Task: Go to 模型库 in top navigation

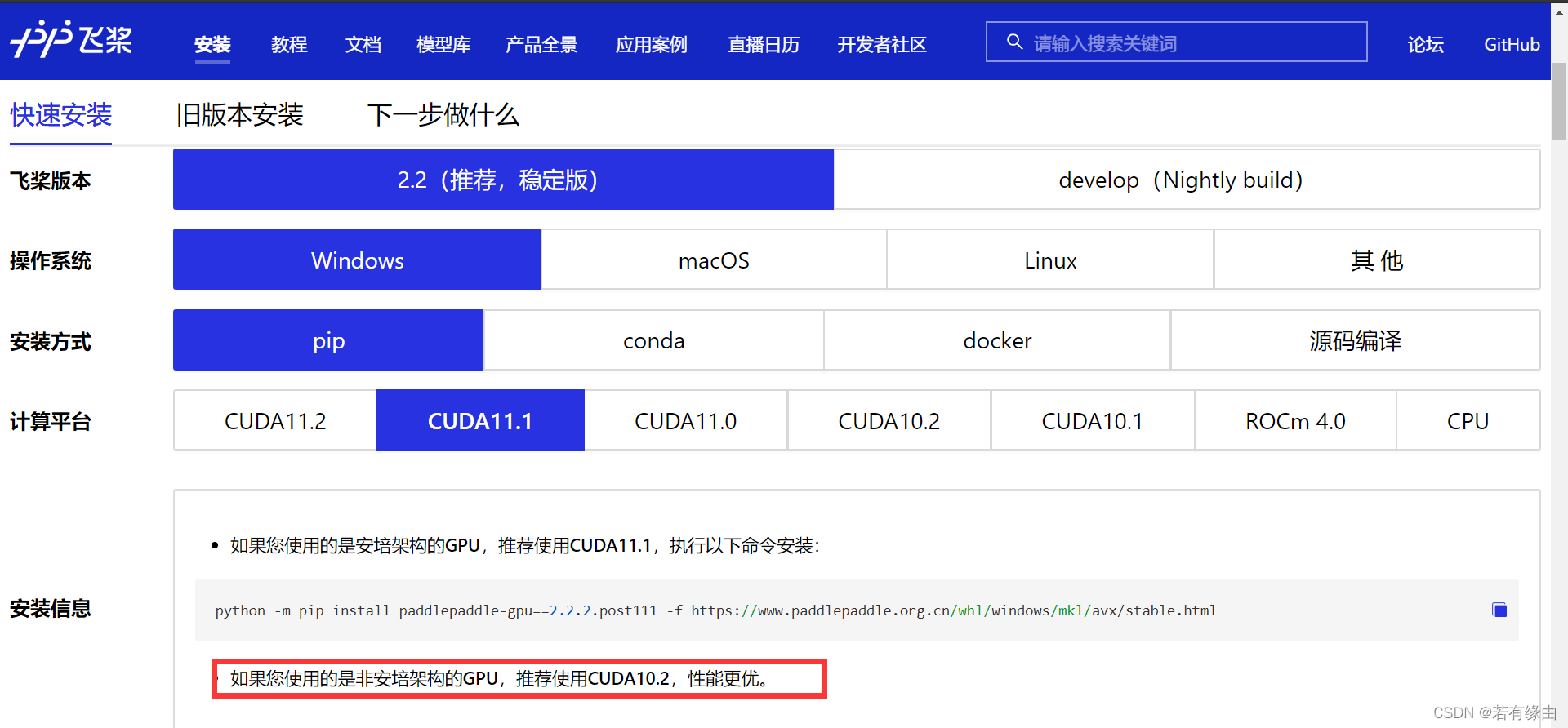Action: click(443, 44)
